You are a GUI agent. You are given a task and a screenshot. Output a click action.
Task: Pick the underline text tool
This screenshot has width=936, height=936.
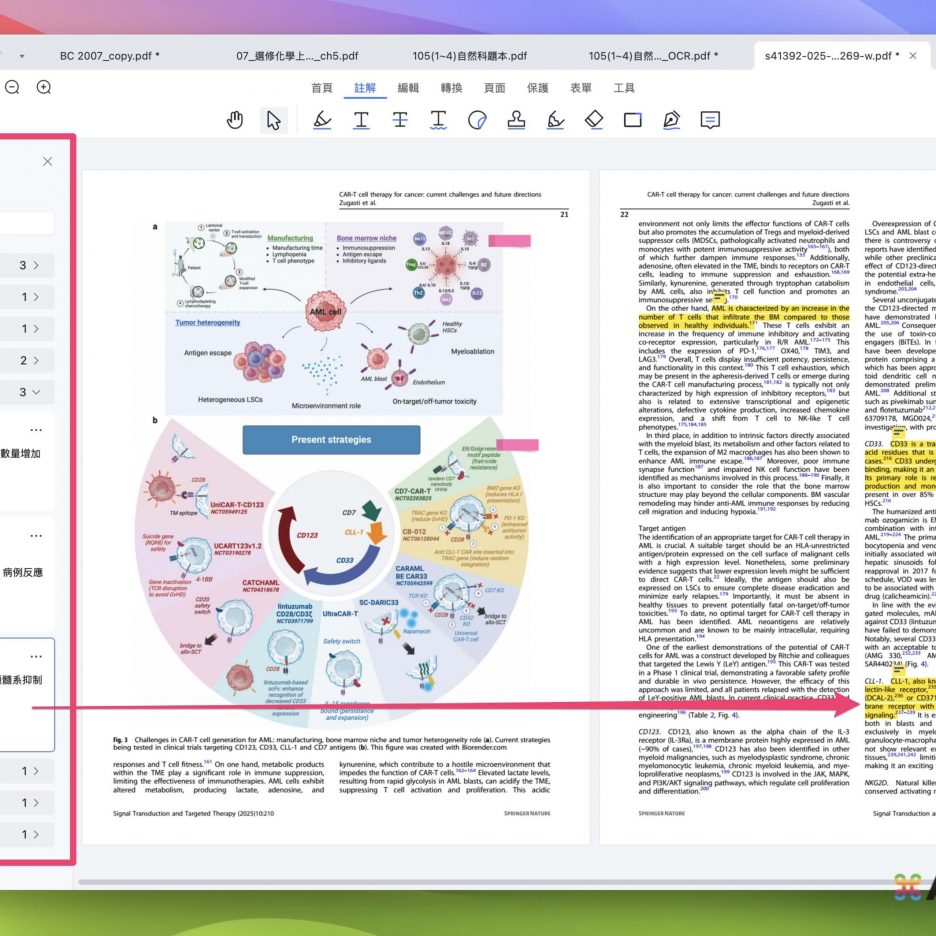(x=361, y=121)
